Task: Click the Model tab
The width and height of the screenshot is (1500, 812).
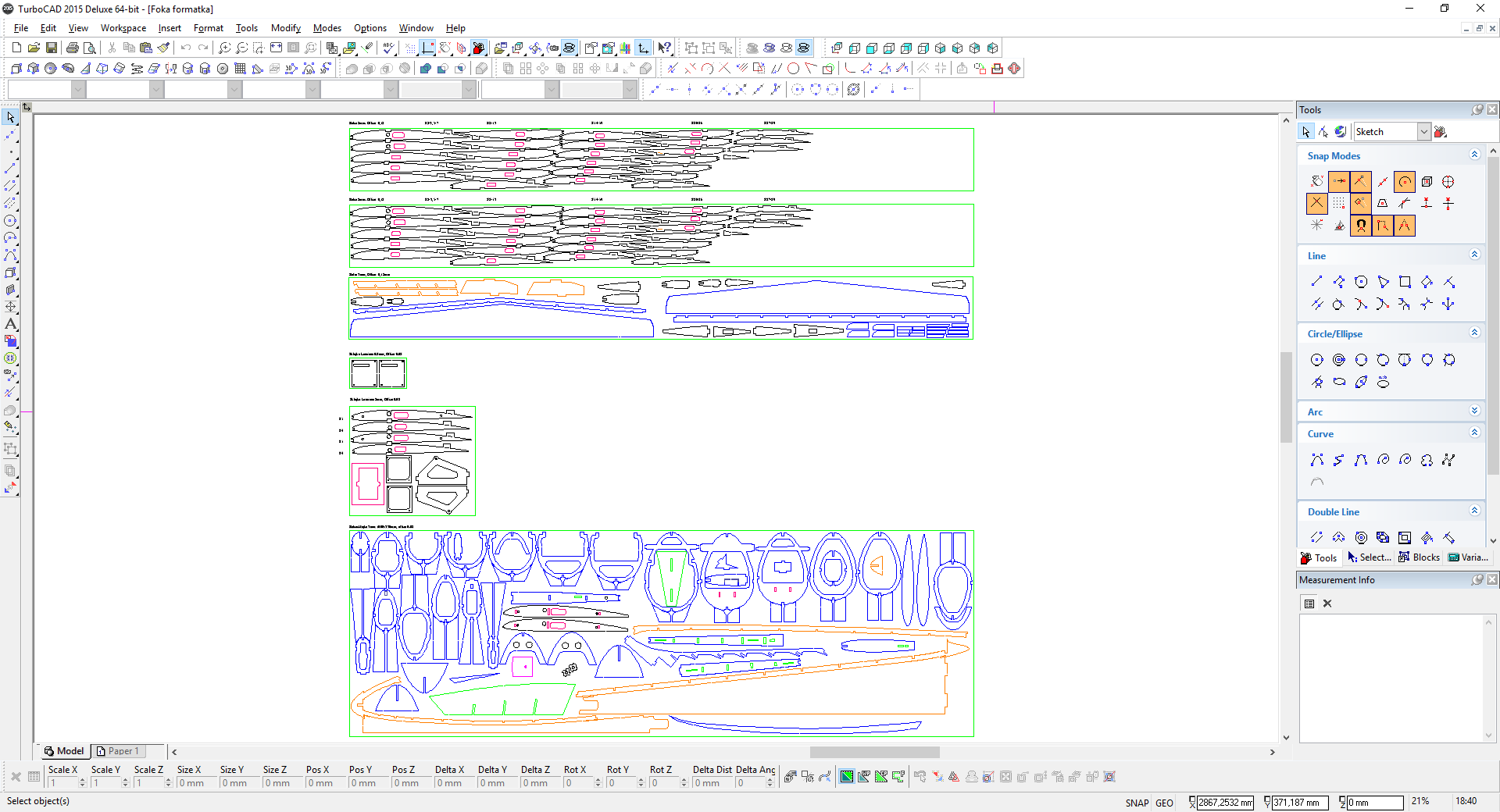Action: (65, 751)
